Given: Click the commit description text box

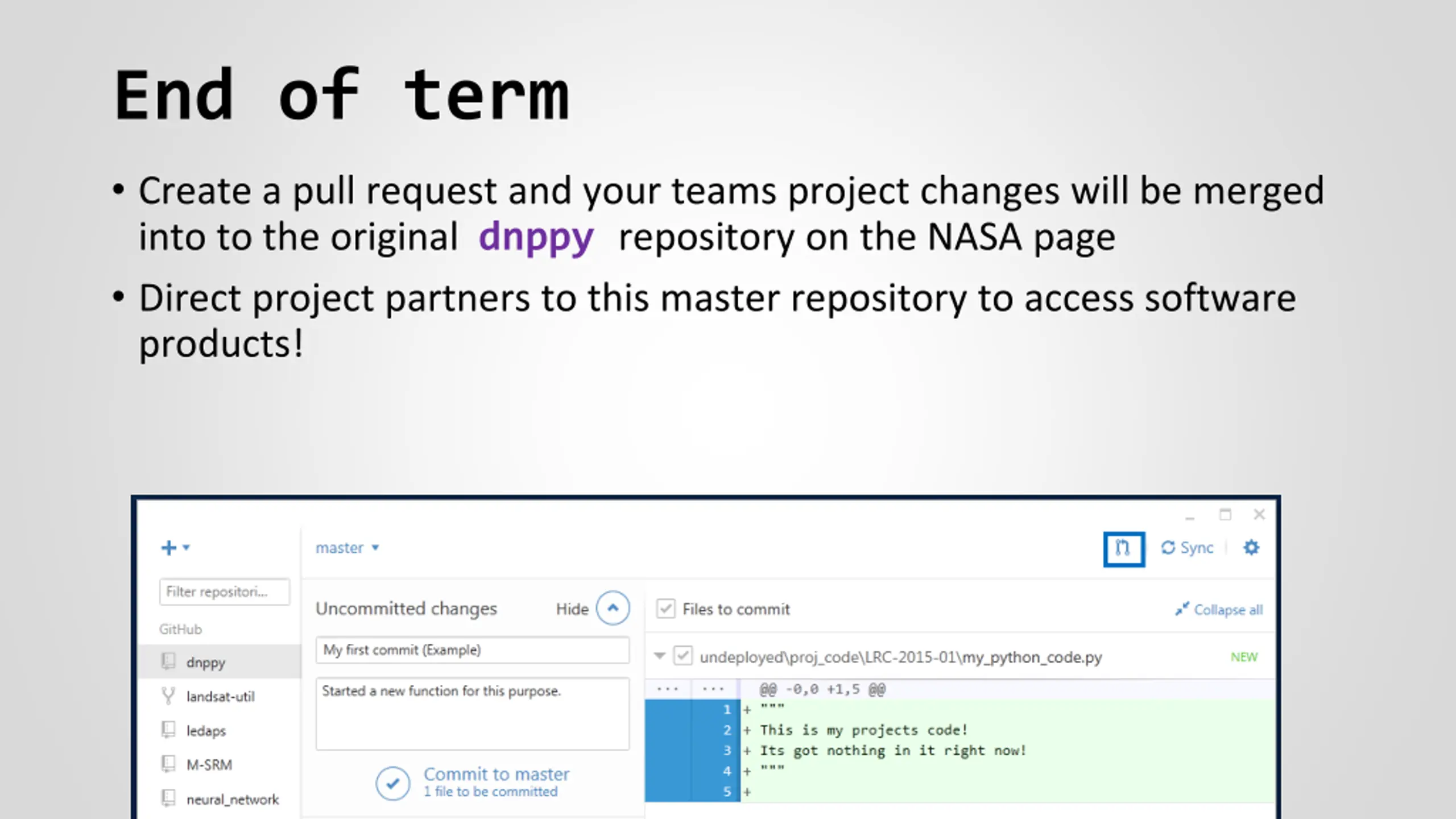Looking at the screenshot, I should (473, 713).
